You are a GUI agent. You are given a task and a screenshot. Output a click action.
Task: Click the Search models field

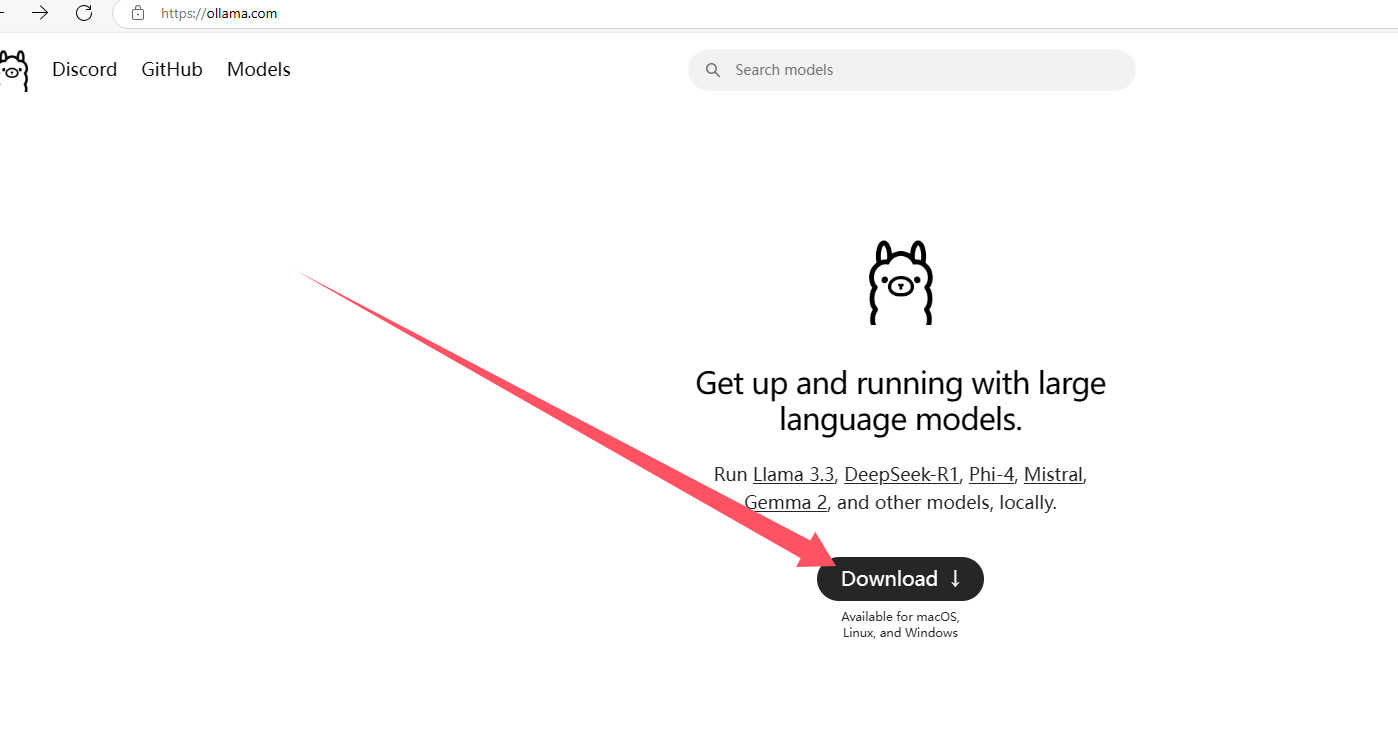coord(912,70)
